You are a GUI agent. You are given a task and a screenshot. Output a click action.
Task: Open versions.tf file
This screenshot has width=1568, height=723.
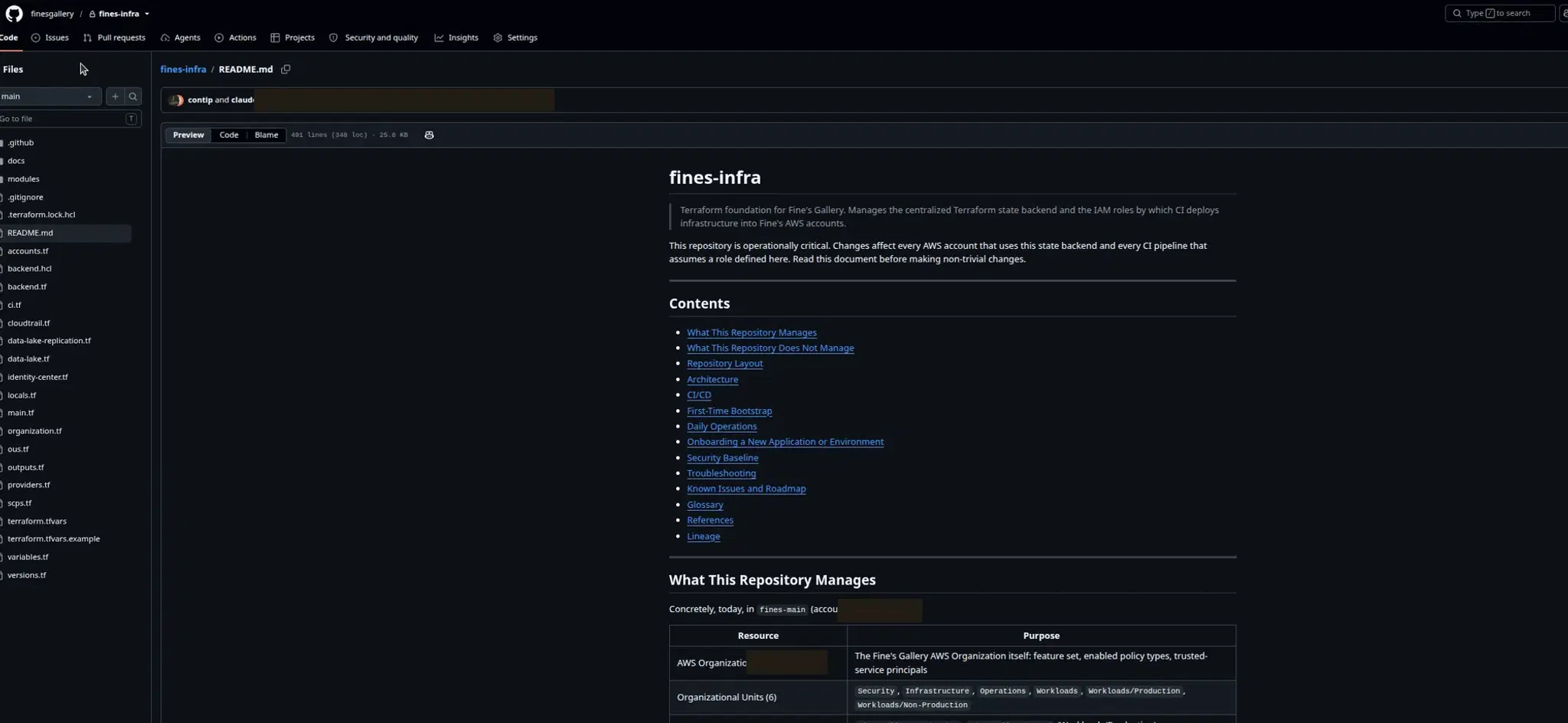coord(27,575)
